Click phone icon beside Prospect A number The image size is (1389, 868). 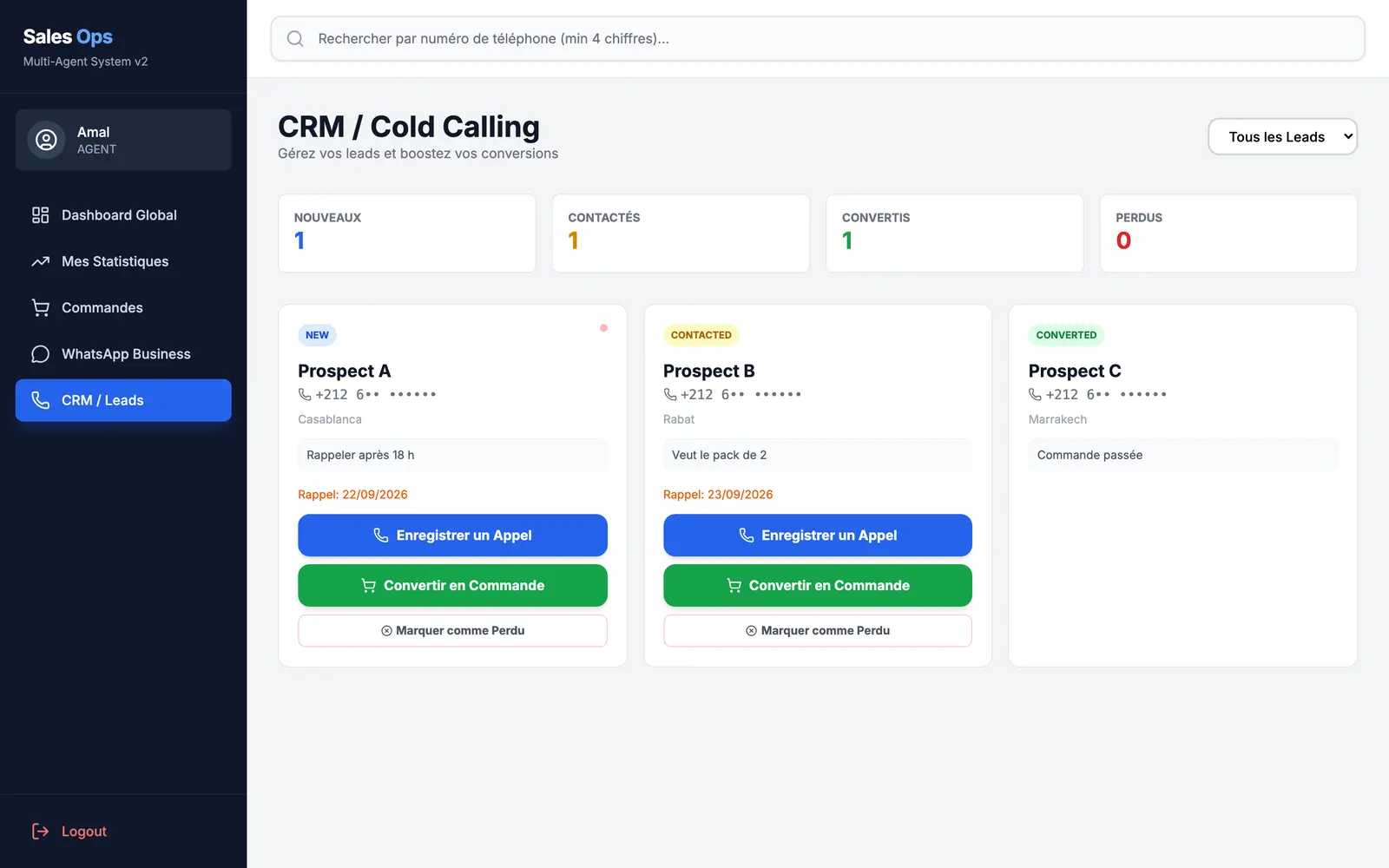click(x=305, y=394)
